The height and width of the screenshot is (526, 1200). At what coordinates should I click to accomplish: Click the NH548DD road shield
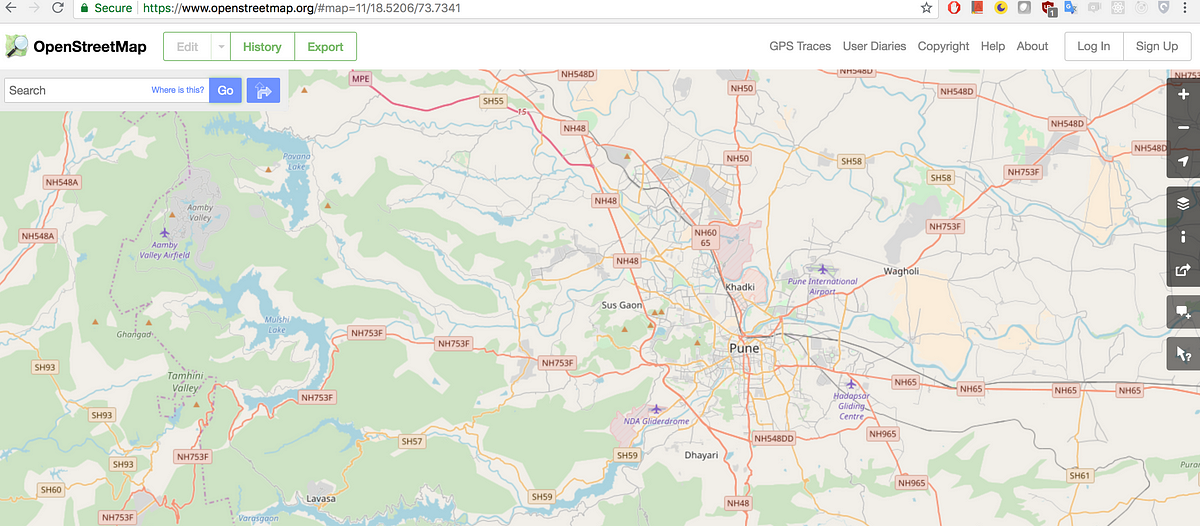point(774,439)
